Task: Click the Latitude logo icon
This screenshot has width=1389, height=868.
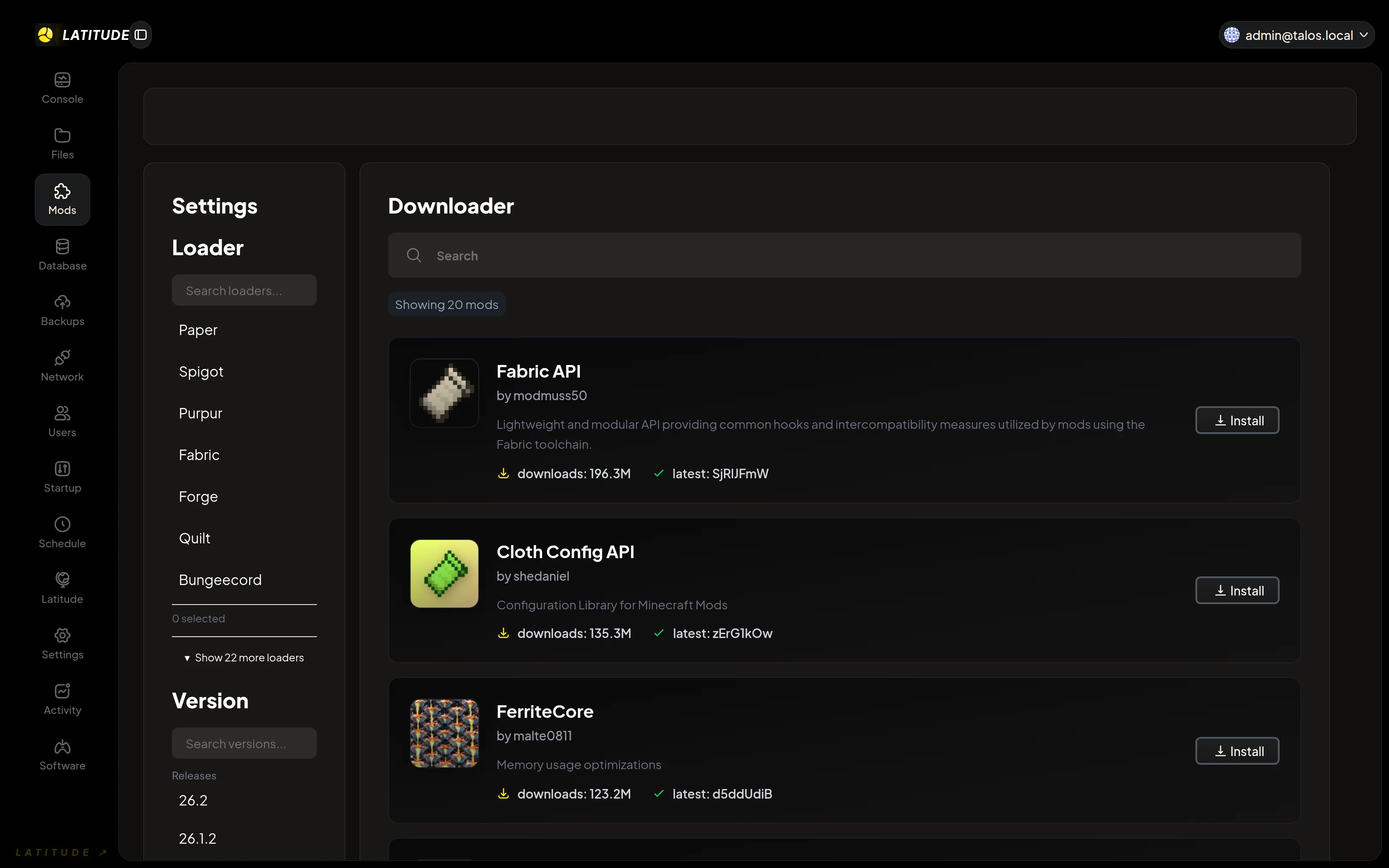Action: 45,35
